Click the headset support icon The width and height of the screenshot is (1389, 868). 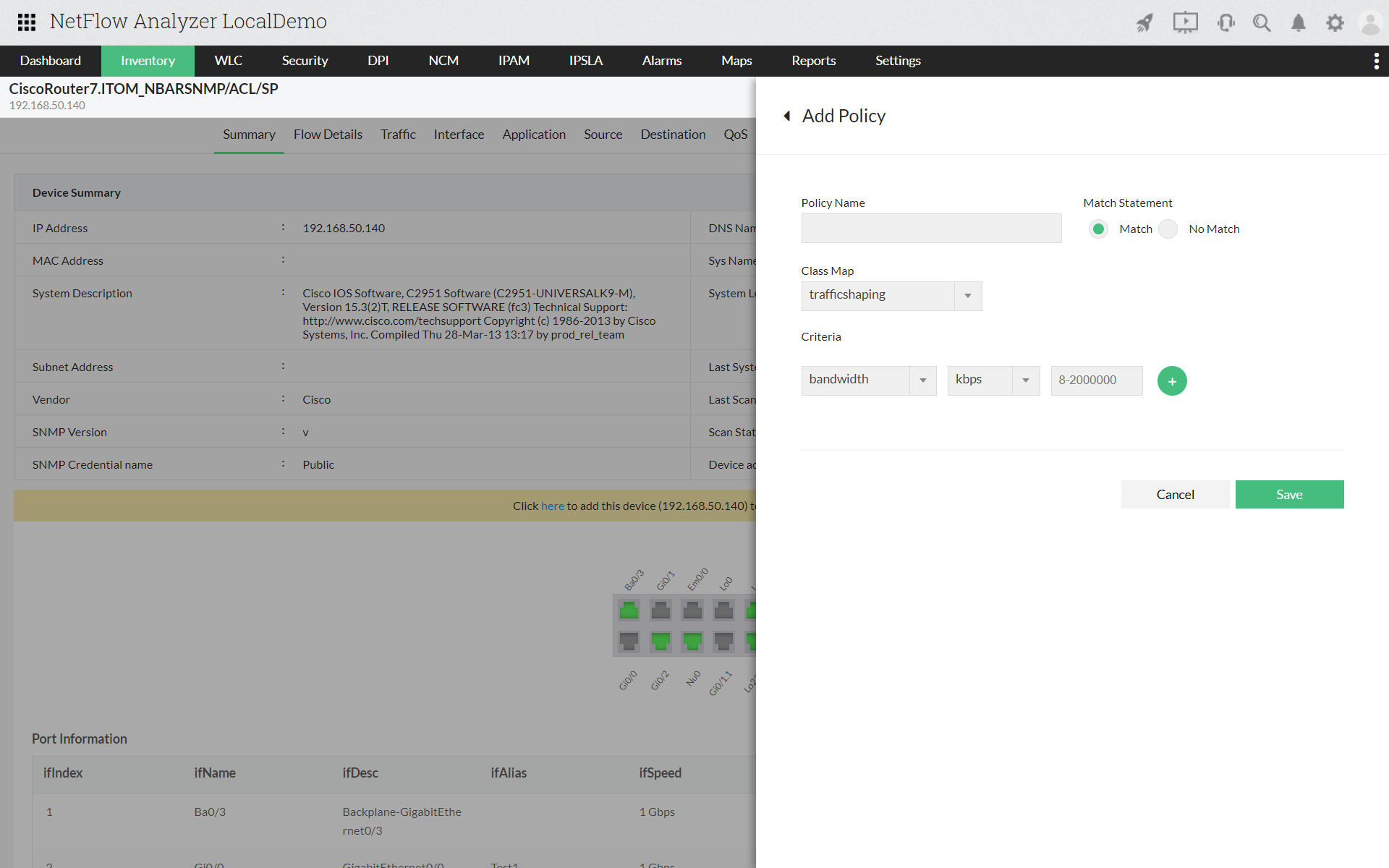pos(1226,23)
